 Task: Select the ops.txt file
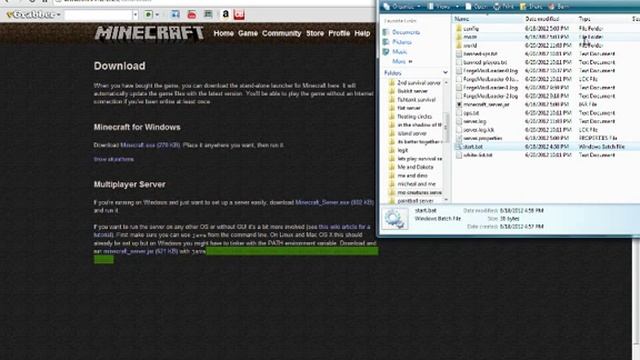point(468,113)
